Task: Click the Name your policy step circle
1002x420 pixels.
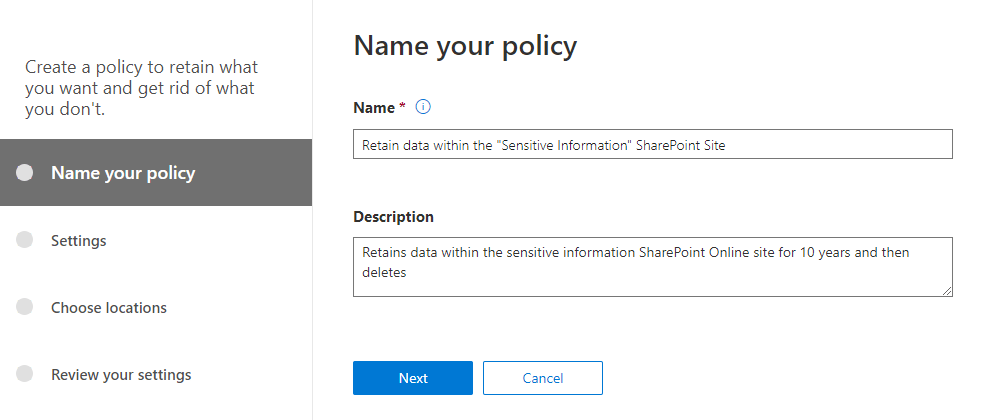Action: coord(26,173)
